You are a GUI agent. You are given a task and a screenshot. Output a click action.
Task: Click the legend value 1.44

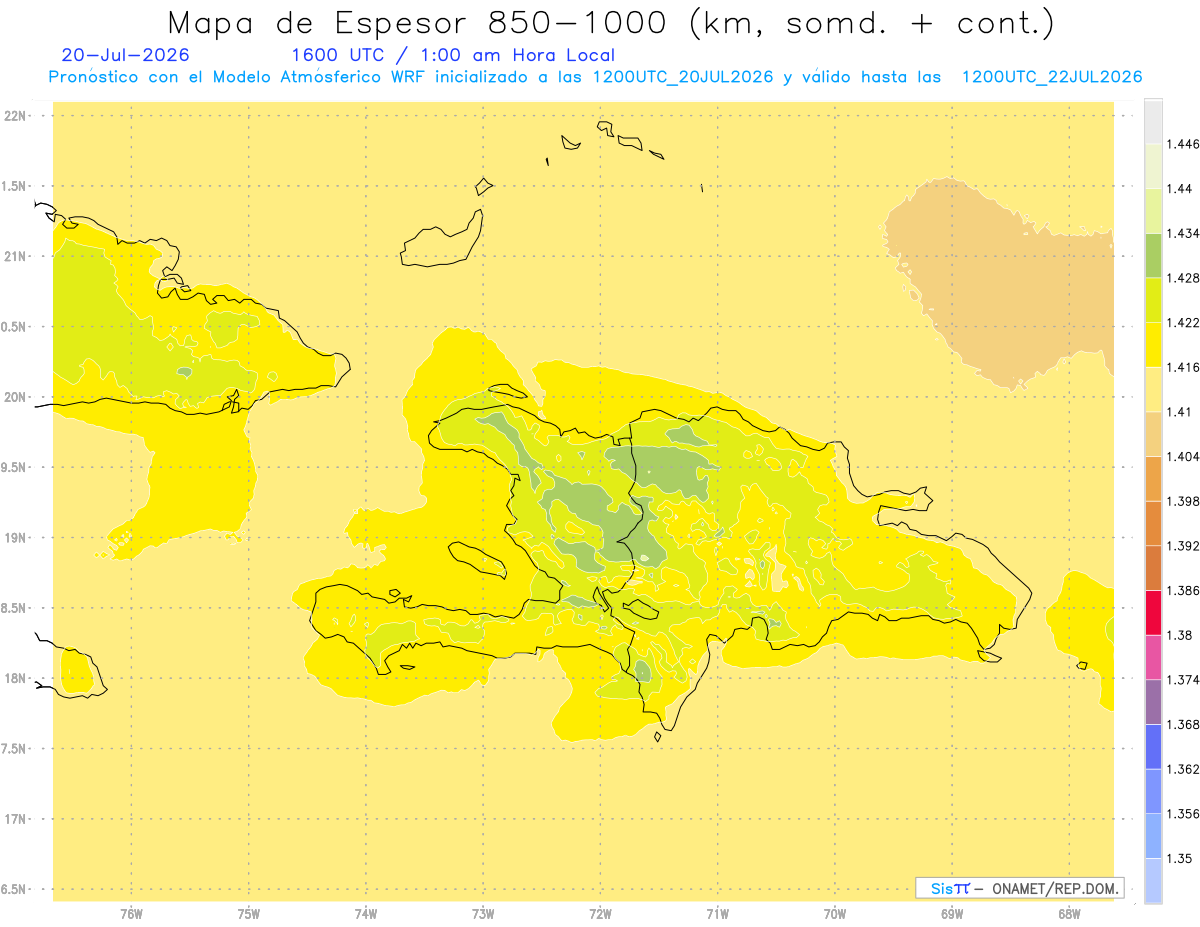coord(1180,189)
